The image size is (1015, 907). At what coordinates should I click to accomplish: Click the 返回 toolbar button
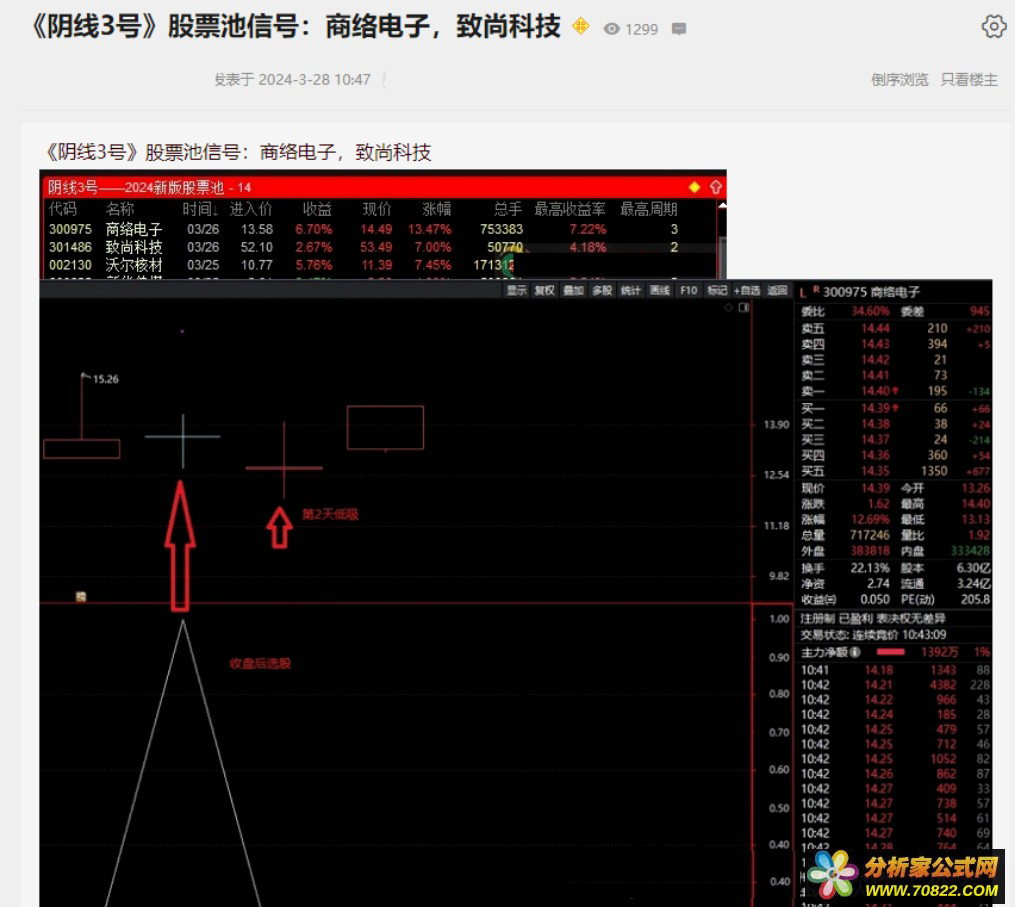[x=777, y=290]
